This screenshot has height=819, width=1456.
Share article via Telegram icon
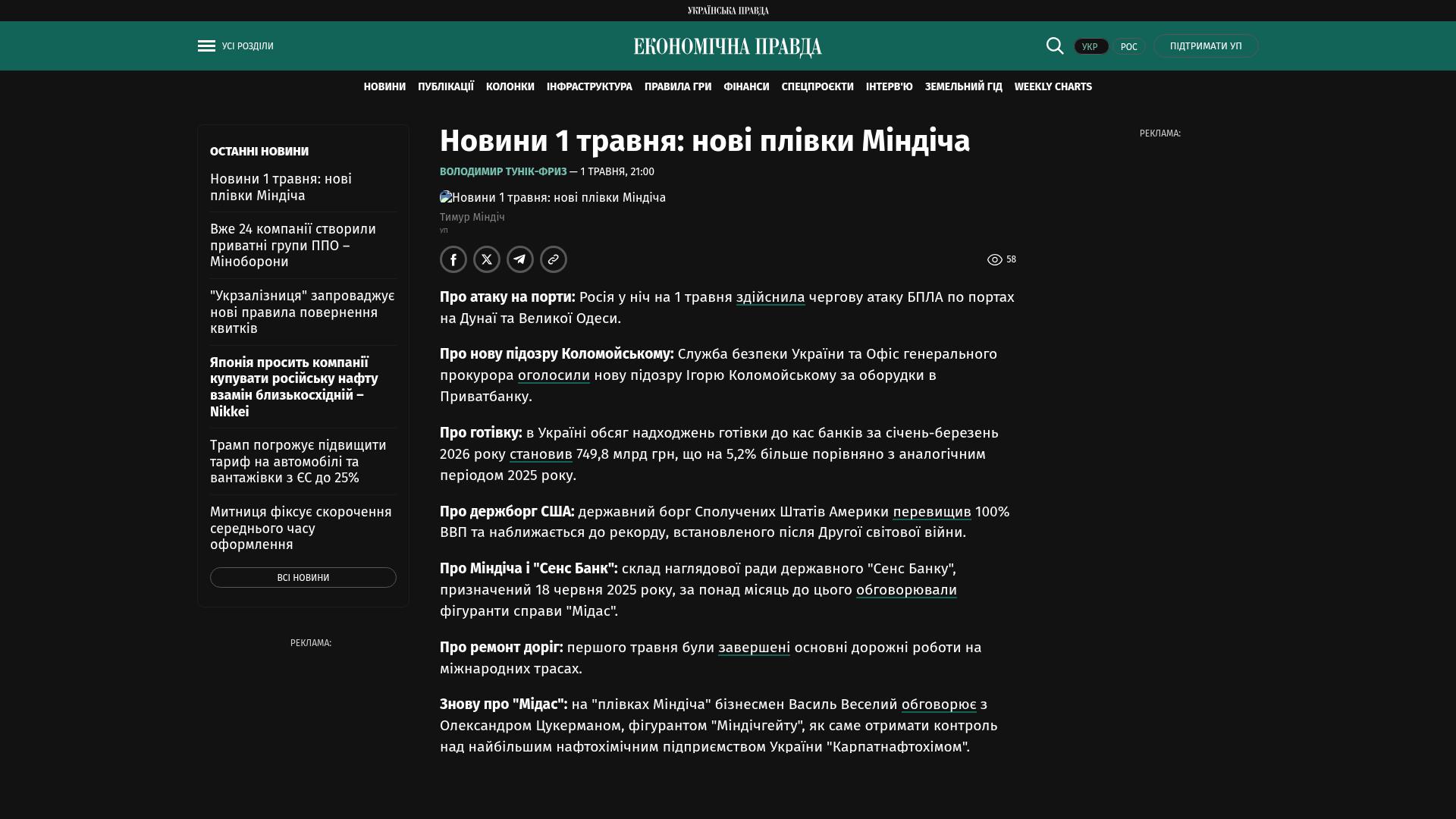(520, 259)
